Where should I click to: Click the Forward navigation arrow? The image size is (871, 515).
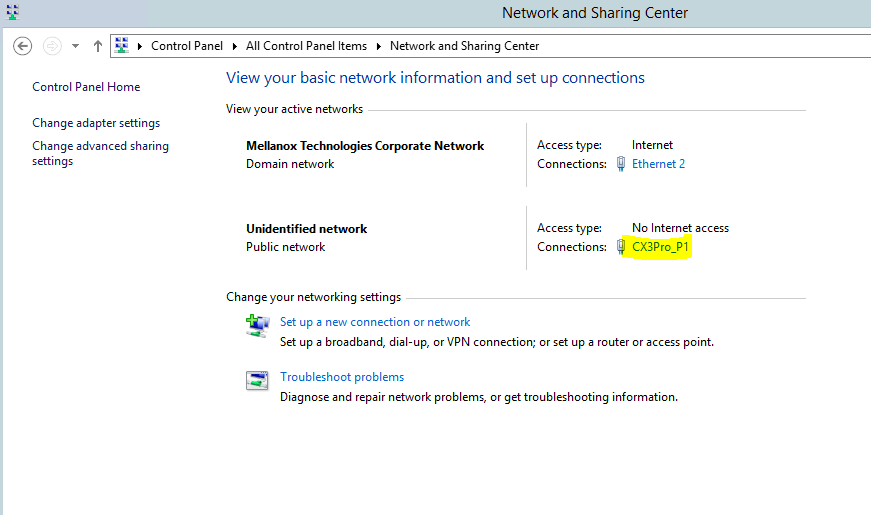click(52, 46)
